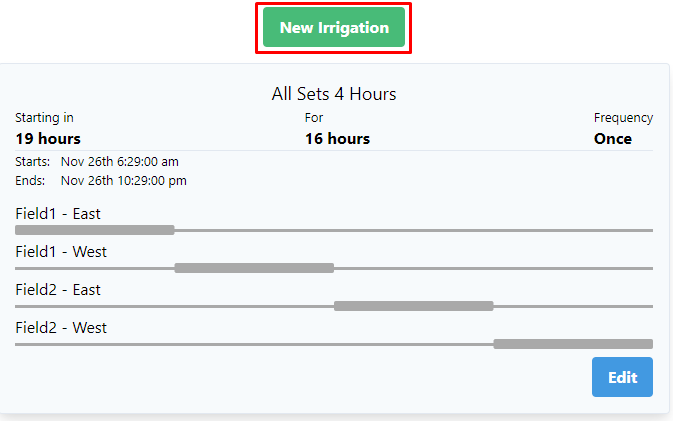Select the Field1 - East schedule bar
Viewport: 673px width, 421px height.
(95, 230)
